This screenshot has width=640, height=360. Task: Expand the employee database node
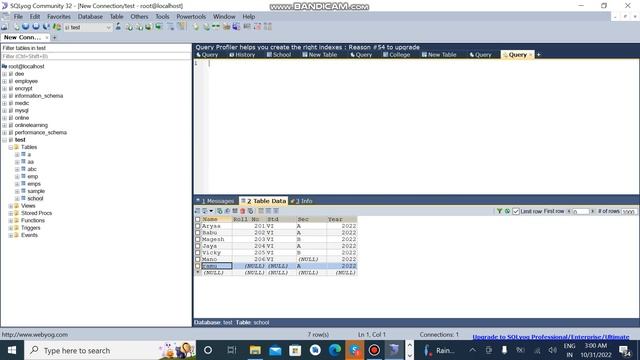(4, 81)
